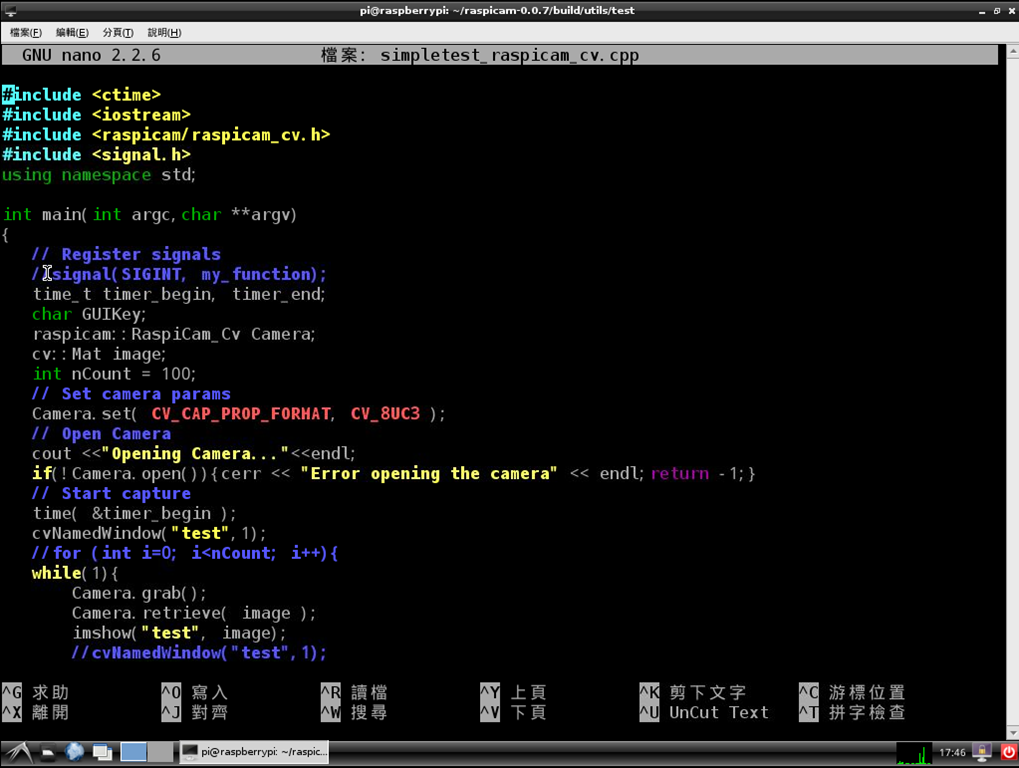Open the web browser globe icon

pos(75,752)
